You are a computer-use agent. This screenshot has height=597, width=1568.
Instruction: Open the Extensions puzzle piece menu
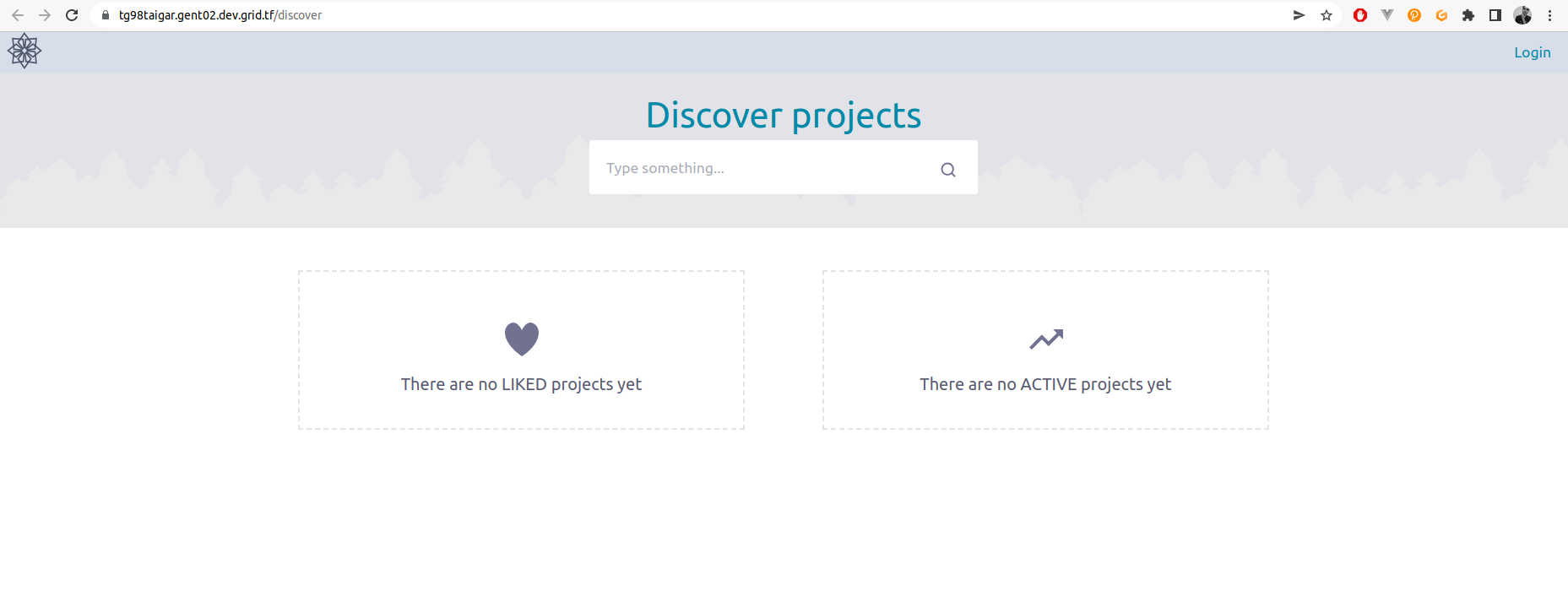[x=1468, y=15]
